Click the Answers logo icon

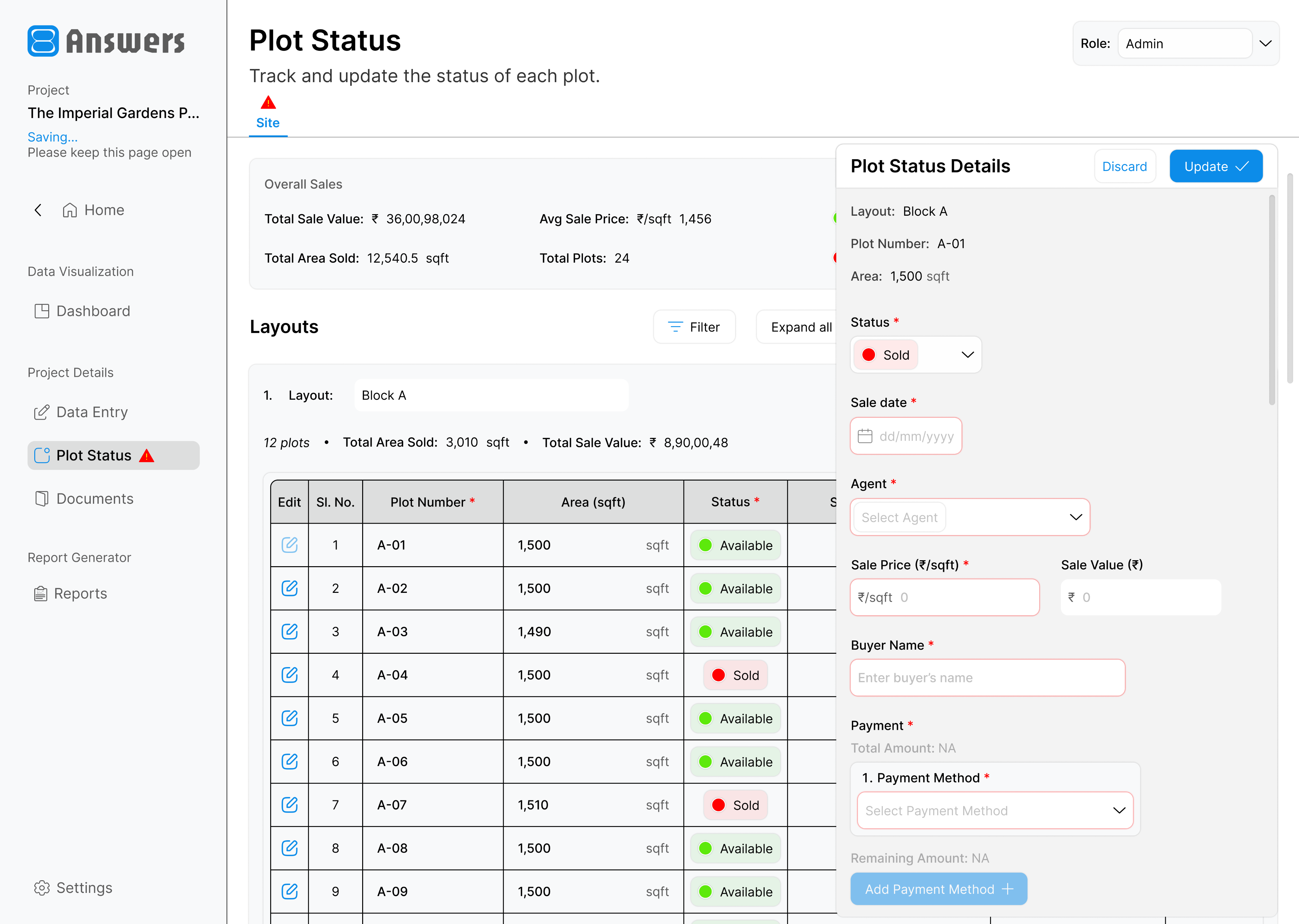(43, 41)
